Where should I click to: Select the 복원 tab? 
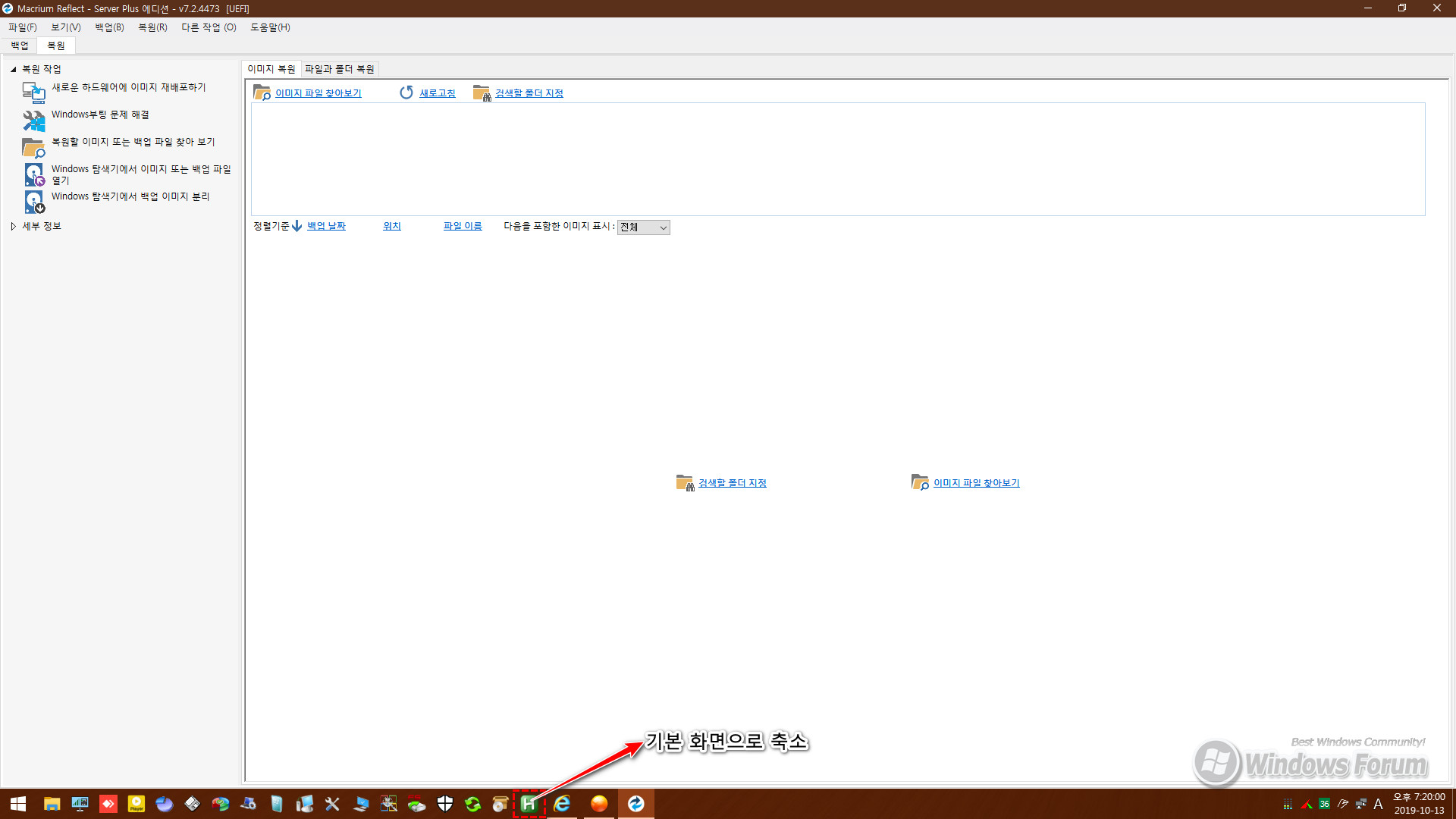pyautogui.click(x=56, y=45)
